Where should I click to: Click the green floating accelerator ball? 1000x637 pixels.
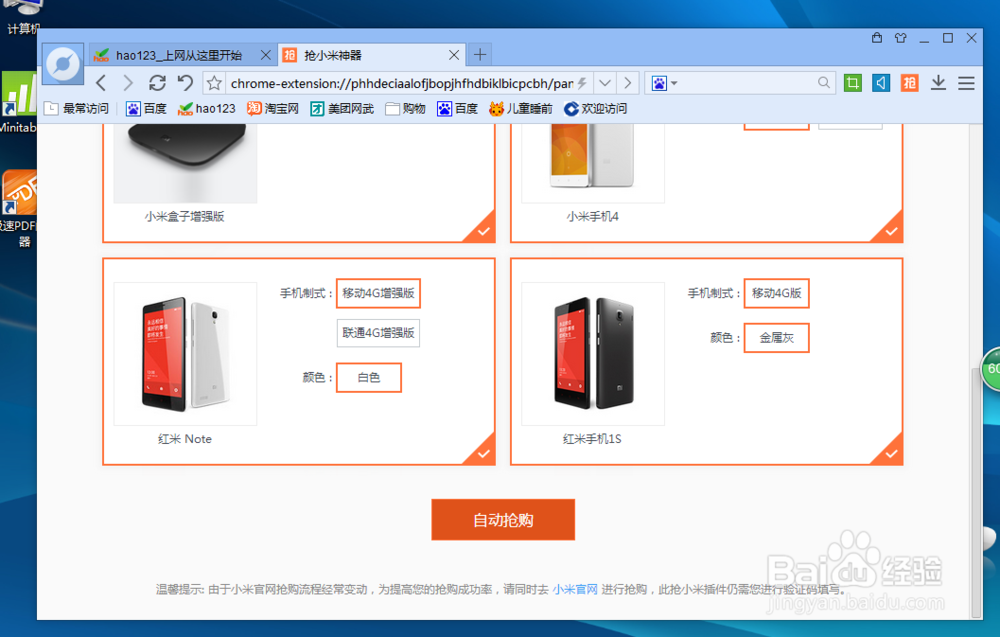[x=992, y=369]
